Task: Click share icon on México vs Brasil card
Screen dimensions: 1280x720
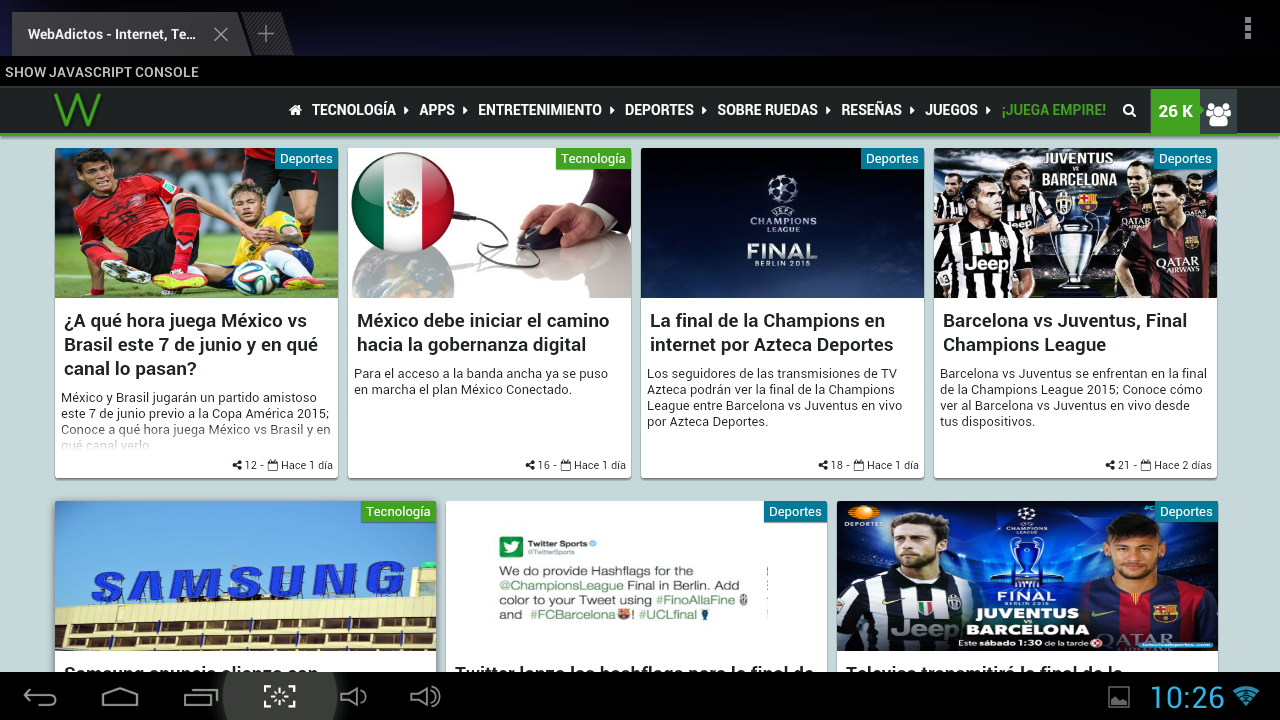Action: tap(237, 465)
